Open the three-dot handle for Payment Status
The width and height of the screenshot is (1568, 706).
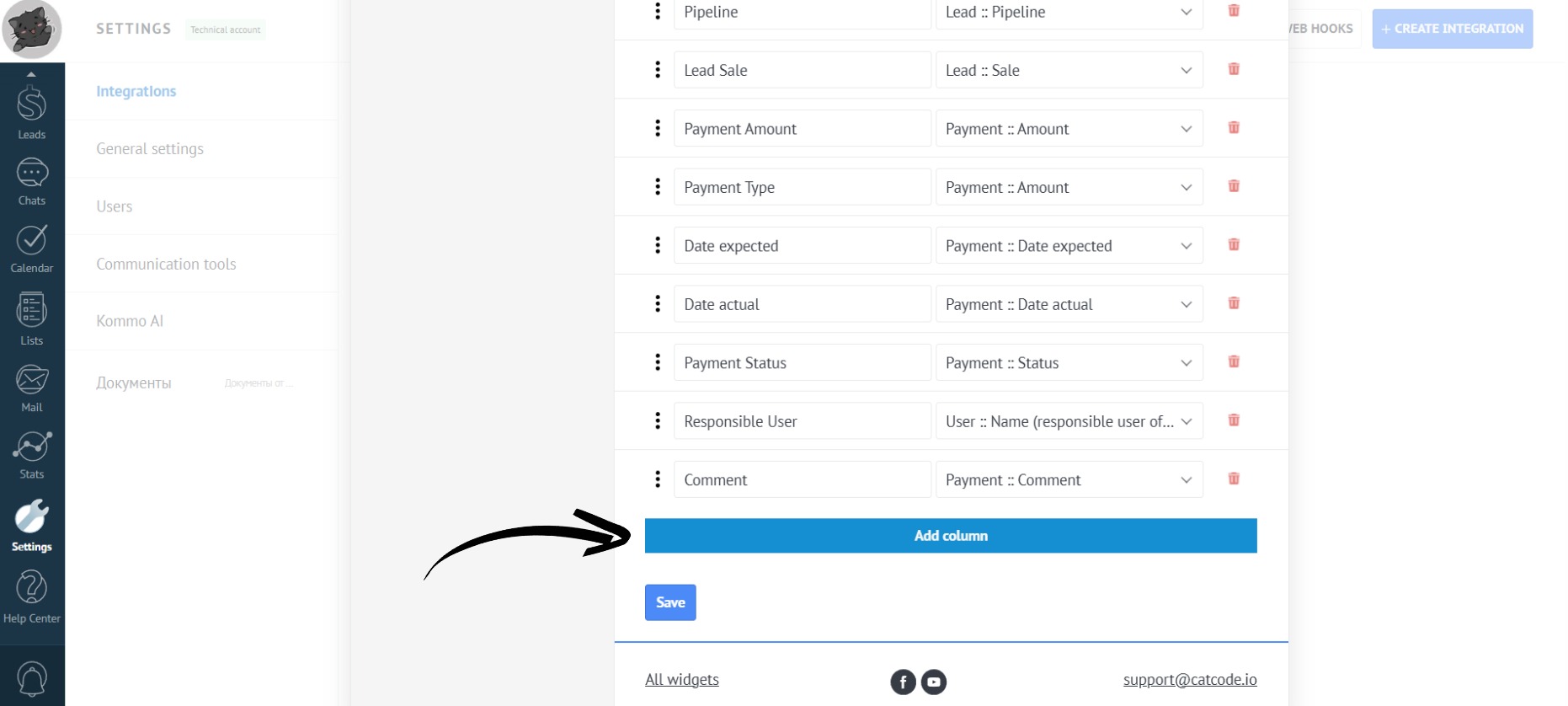658,362
